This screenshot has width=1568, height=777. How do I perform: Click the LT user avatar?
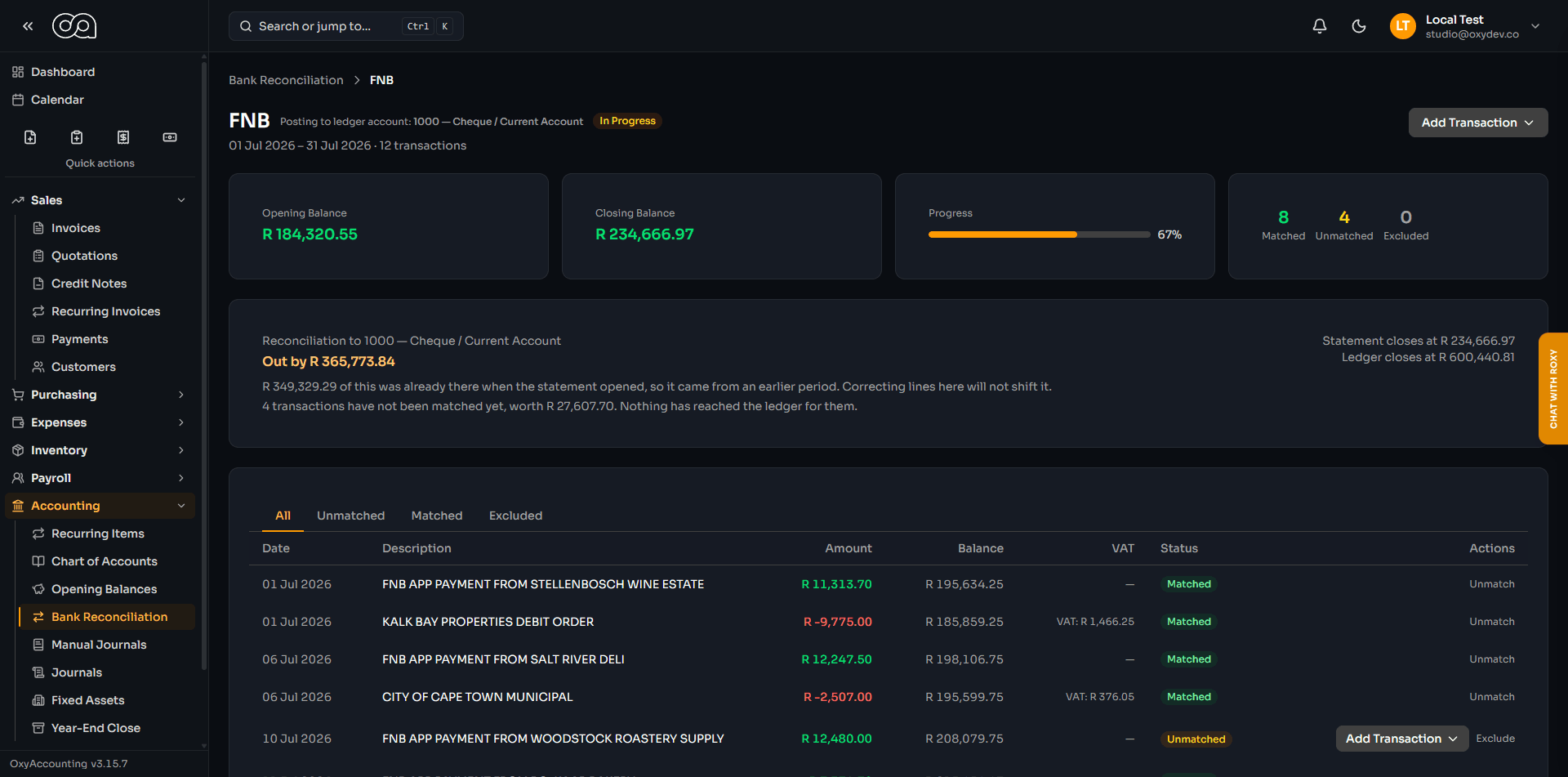coord(1403,26)
